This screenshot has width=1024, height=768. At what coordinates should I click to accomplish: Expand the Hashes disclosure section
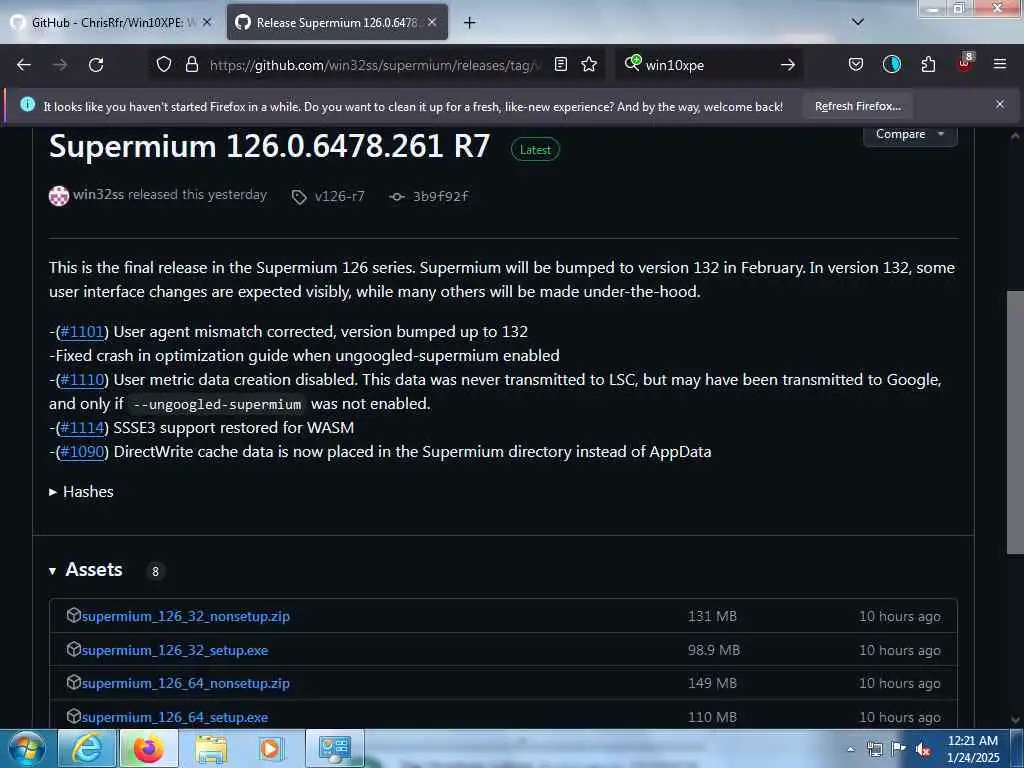(82, 492)
